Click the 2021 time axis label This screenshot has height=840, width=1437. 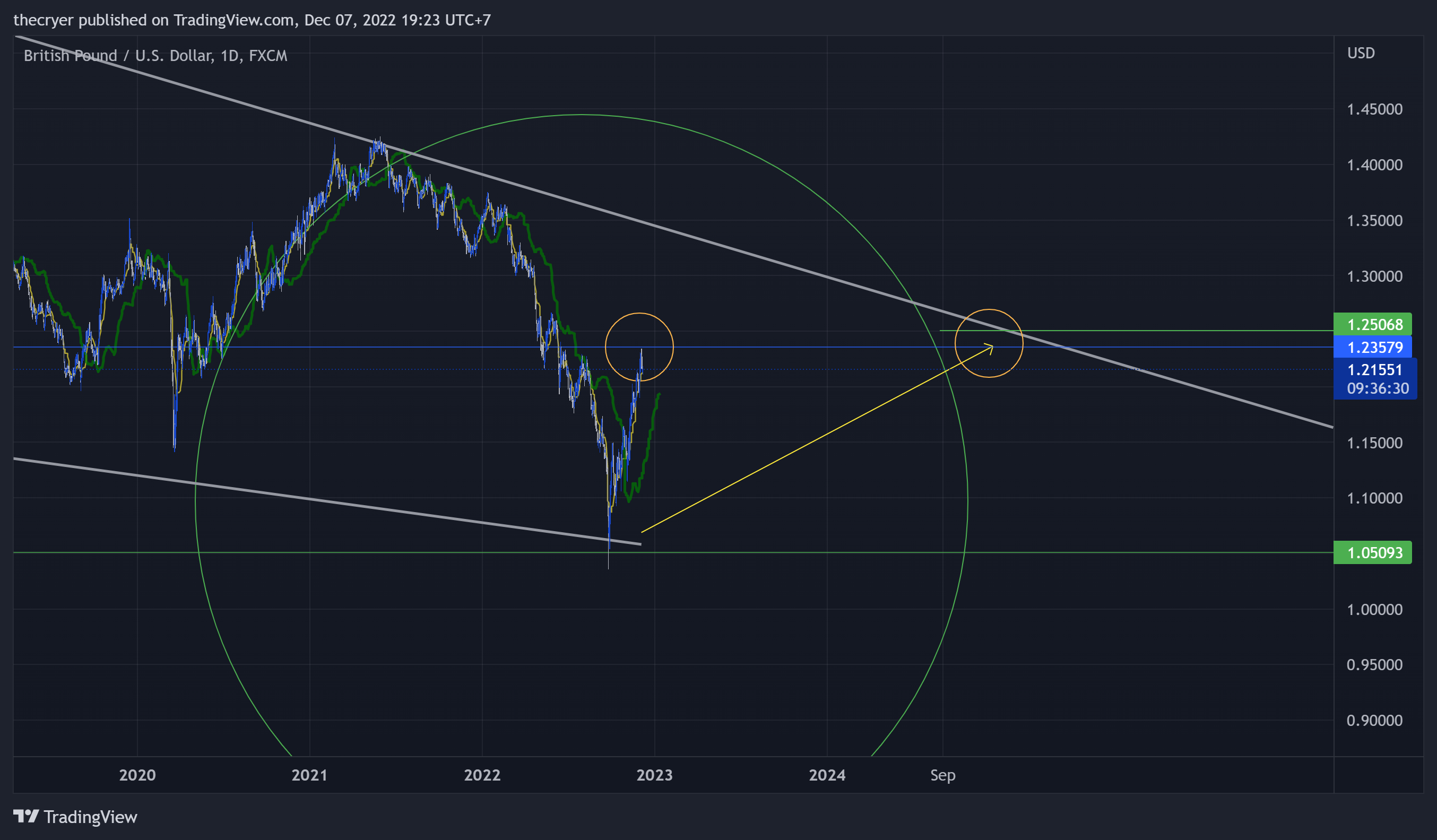[310, 775]
